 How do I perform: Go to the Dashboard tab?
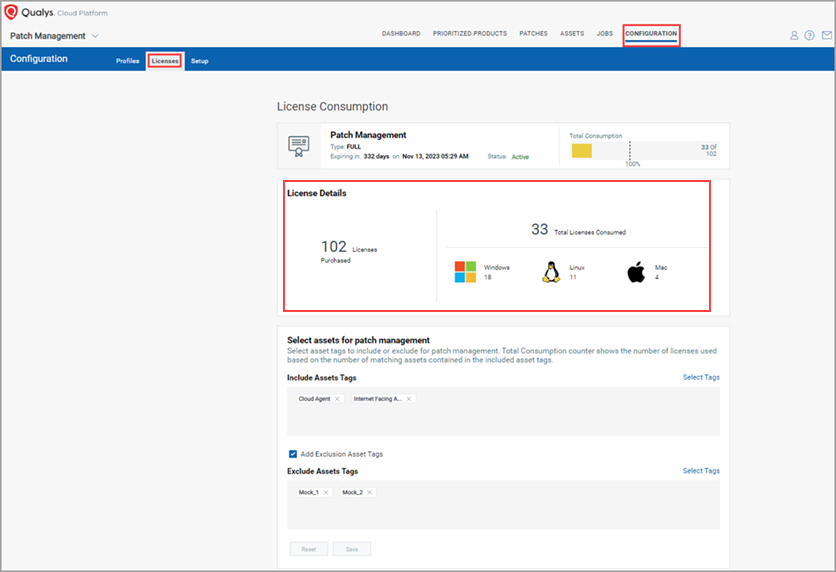point(401,34)
